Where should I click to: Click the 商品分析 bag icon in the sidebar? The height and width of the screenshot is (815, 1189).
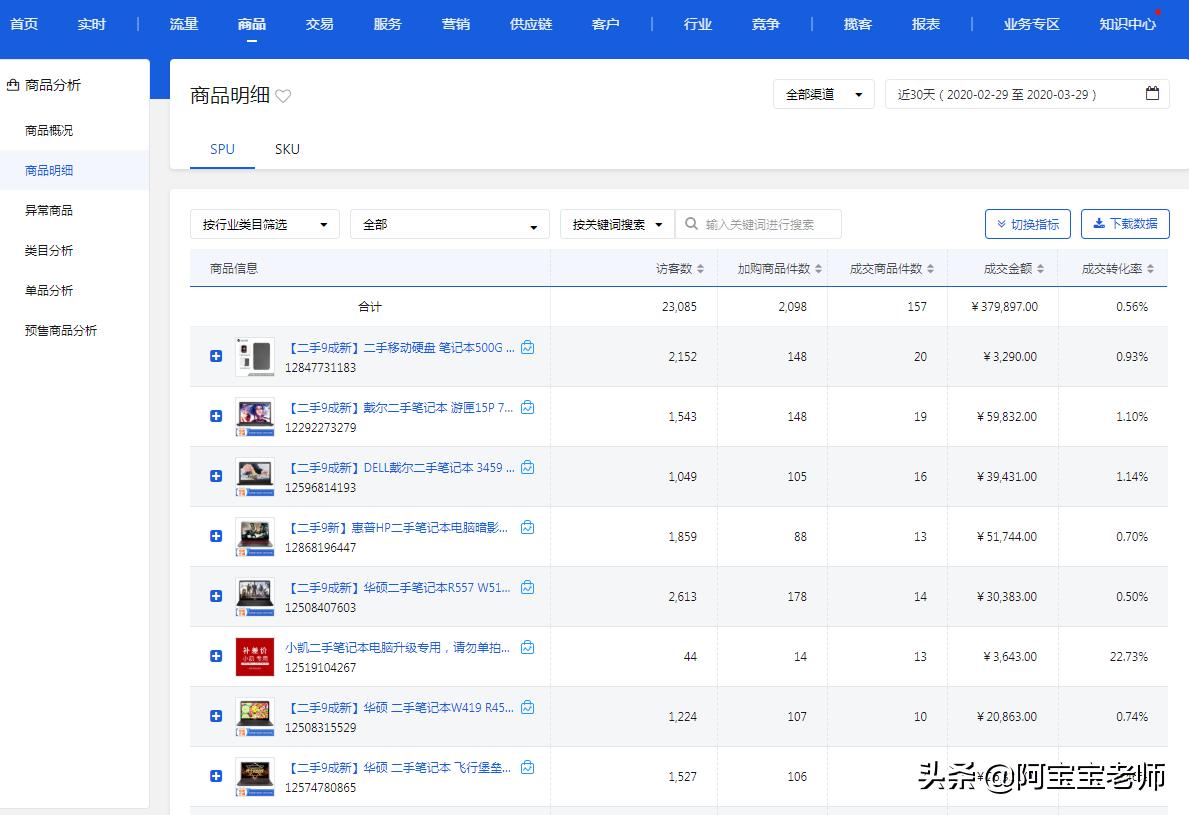tap(12, 85)
